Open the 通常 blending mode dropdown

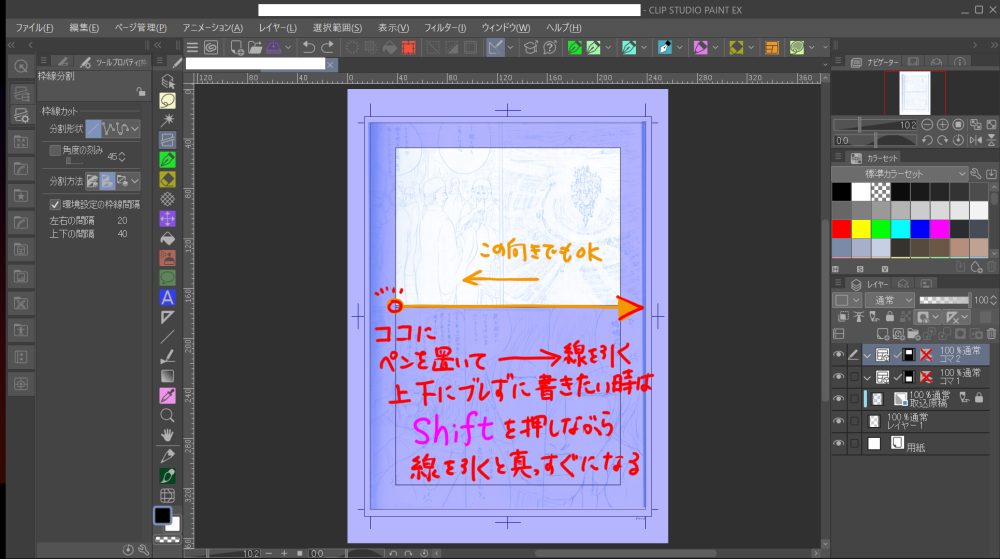(x=880, y=300)
